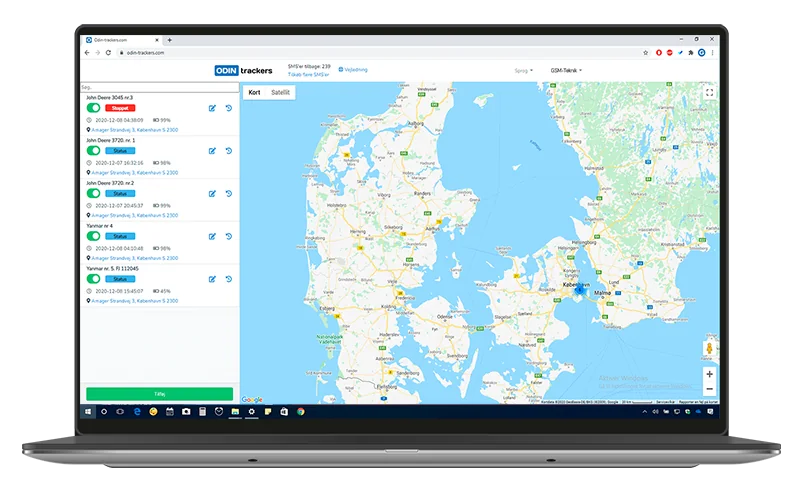The width and height of the screenshot is (800, 481).
Task: Zoom out on the map
Action: click(x=709, y=389)
